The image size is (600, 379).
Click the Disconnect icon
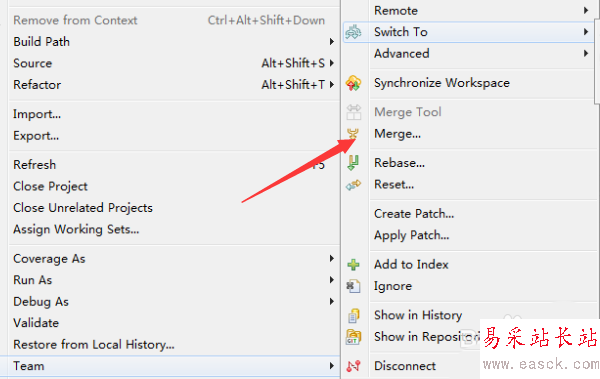click(x=353, y=366)
